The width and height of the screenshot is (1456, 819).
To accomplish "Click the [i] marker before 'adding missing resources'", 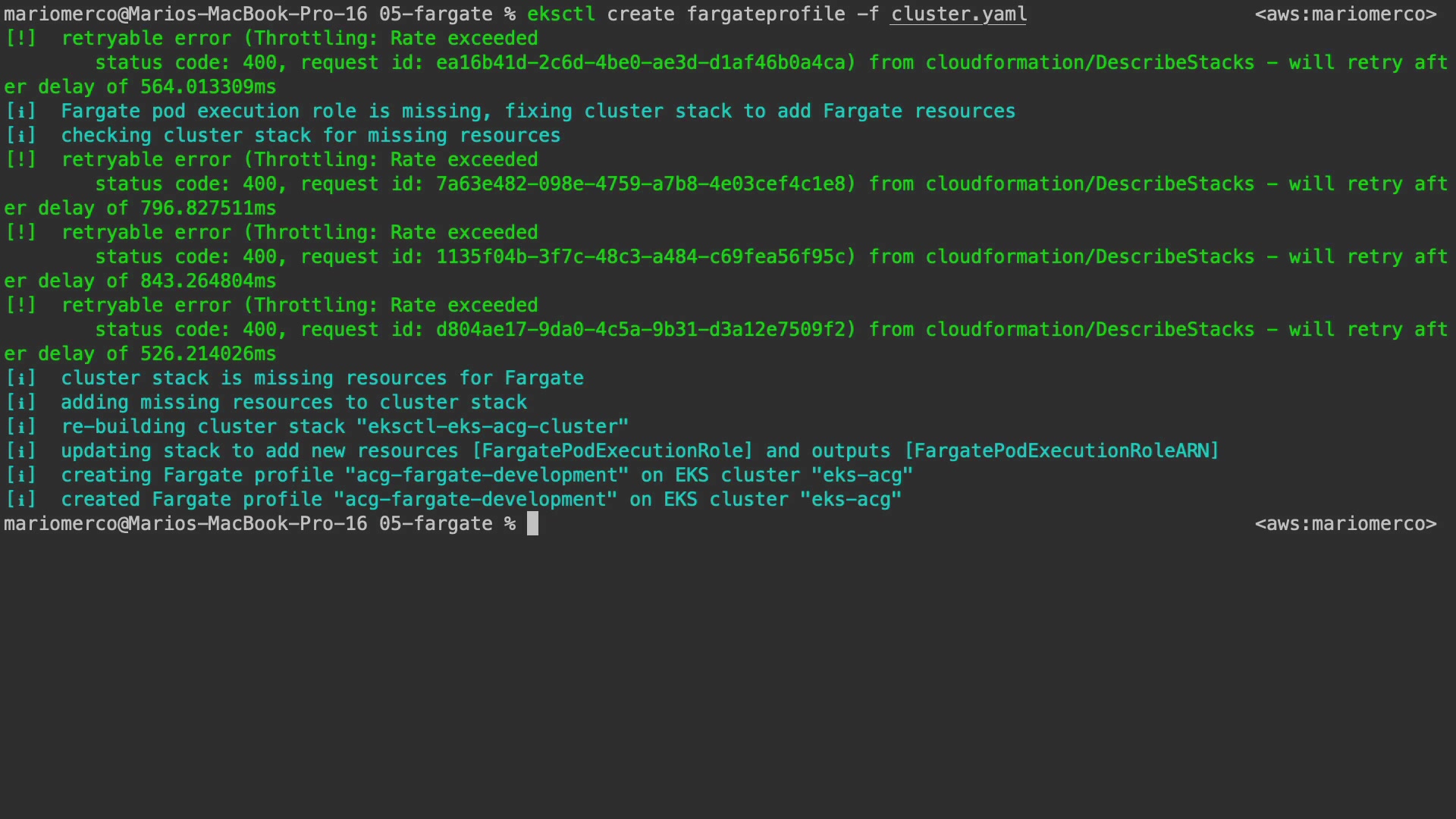I will pos(20,403).
